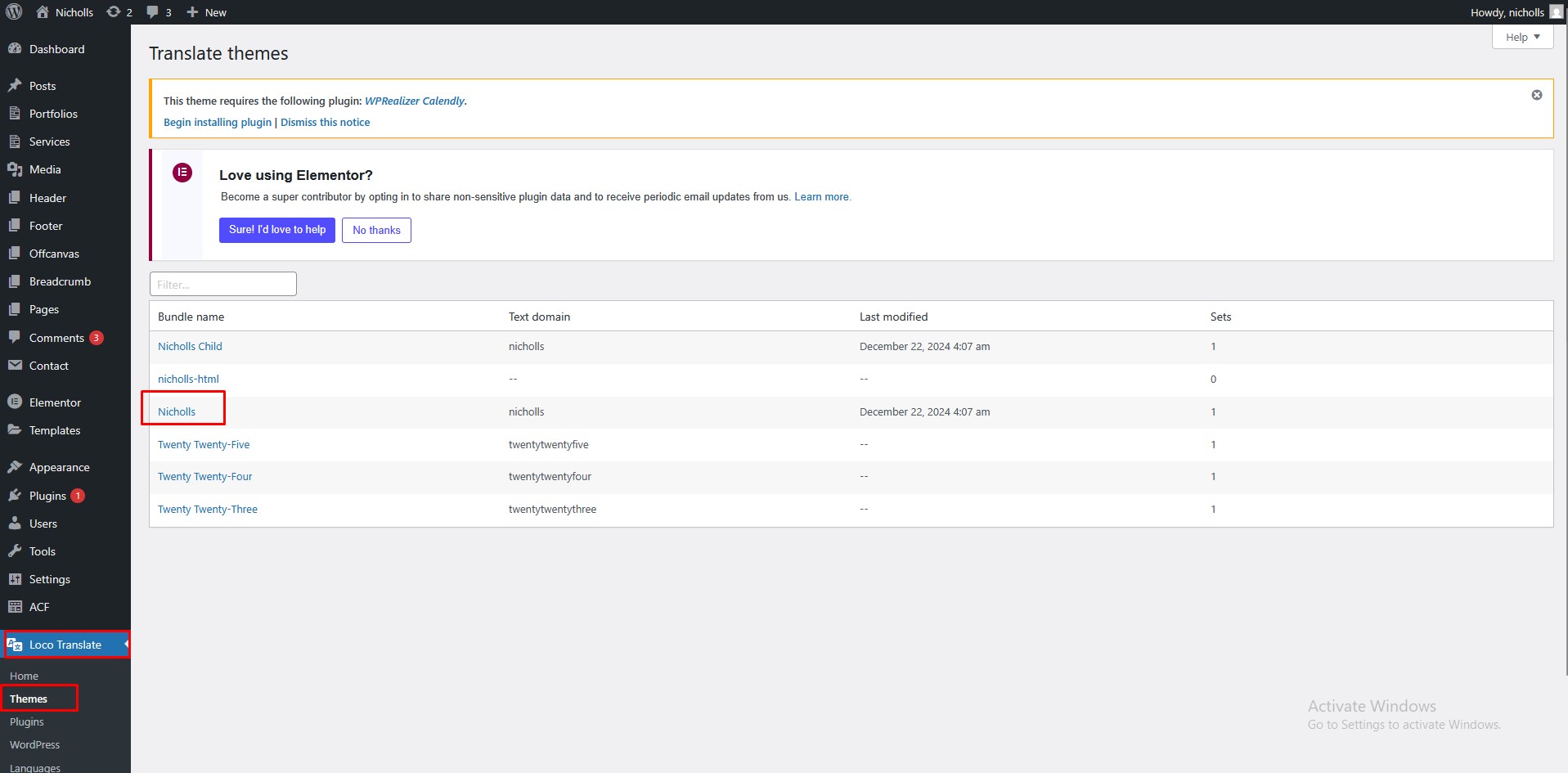Viewport: 1568px width, 773px height.
Task: Click the Services sidebar icon
Action: click(15, 142)
